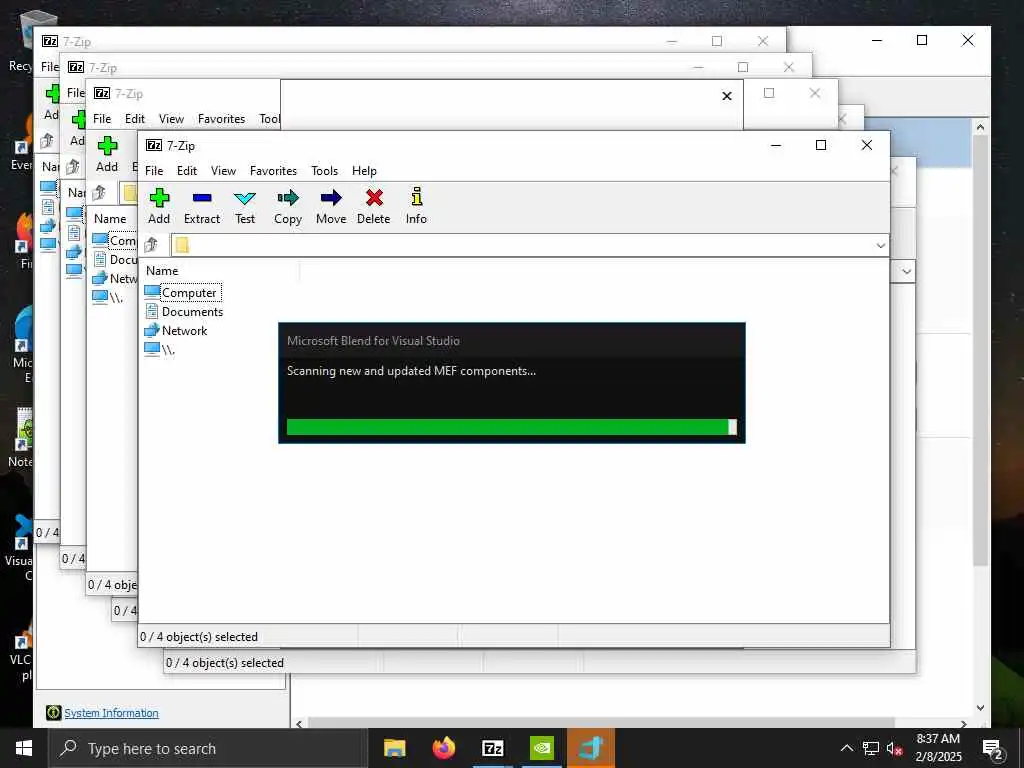Click the scroll down arrow in background window

(980, 707)
